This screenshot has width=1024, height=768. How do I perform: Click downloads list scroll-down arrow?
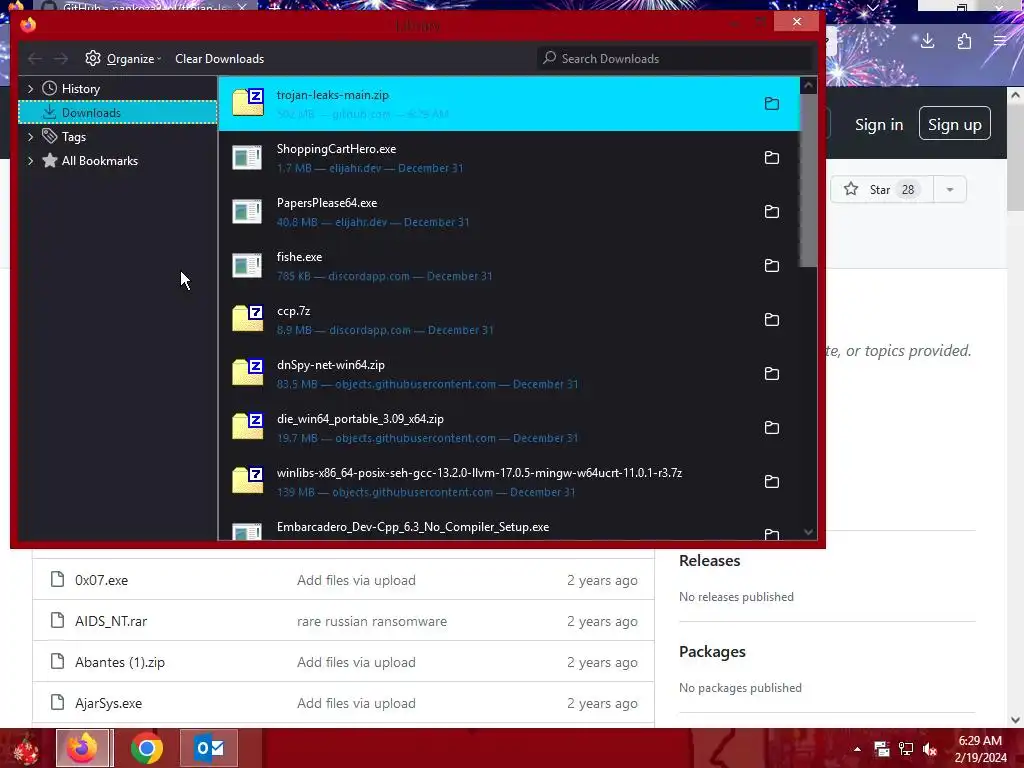click(x=808, y=532)
